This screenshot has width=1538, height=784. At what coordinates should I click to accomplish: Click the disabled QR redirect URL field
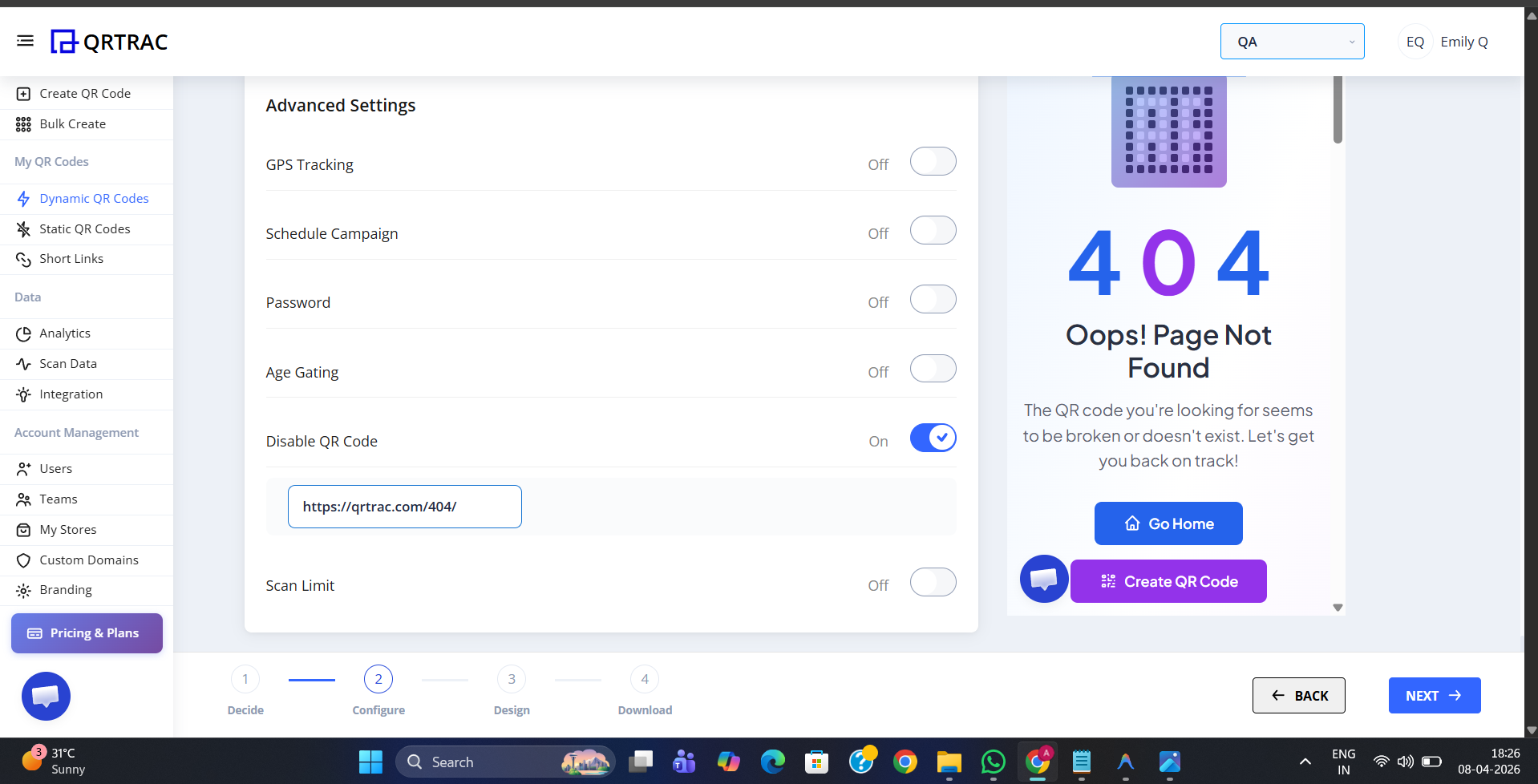pyautogui.click(x=404, y=507)
